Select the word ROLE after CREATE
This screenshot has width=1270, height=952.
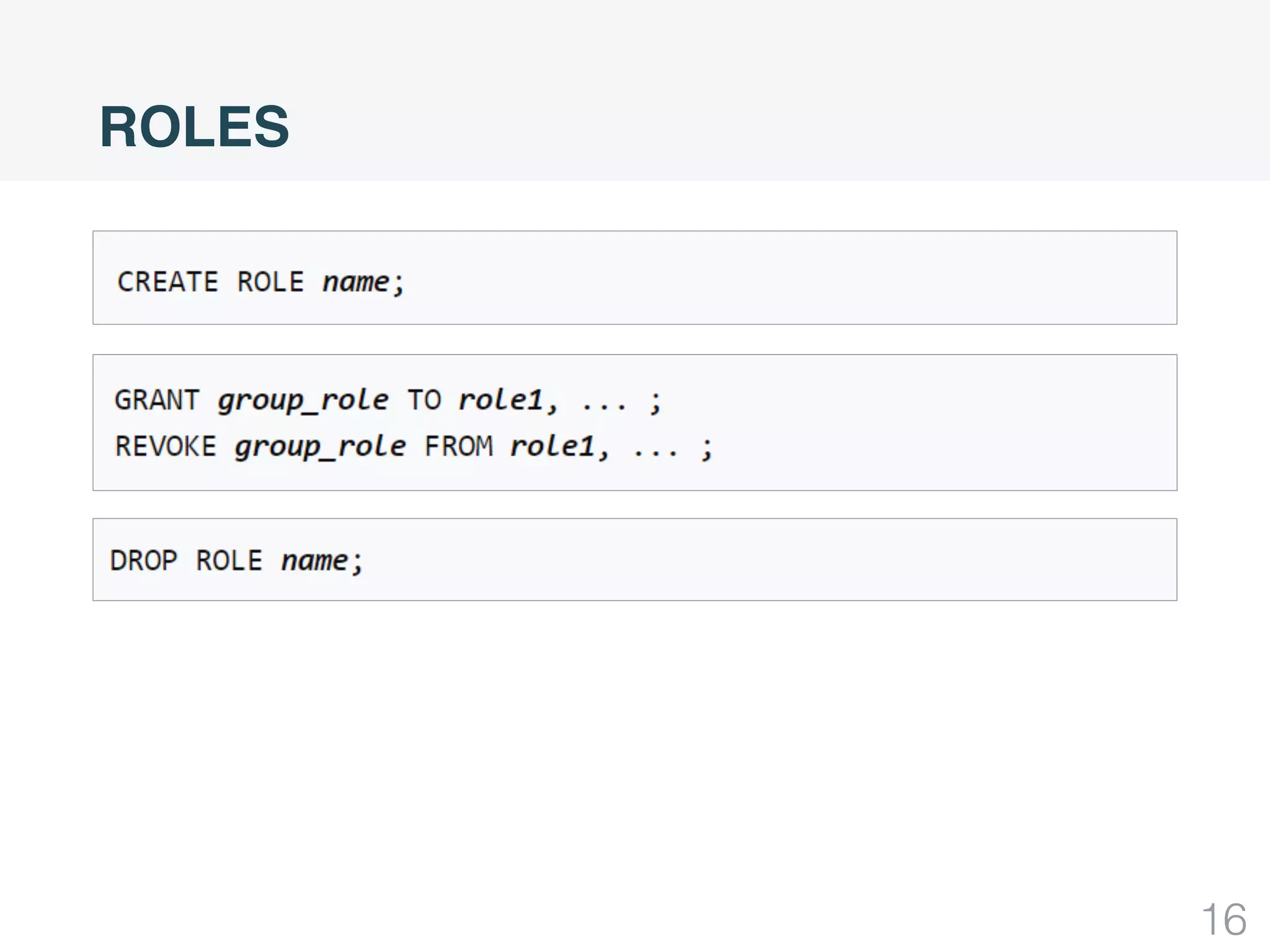pyautogui.click(x=270, y=282)
